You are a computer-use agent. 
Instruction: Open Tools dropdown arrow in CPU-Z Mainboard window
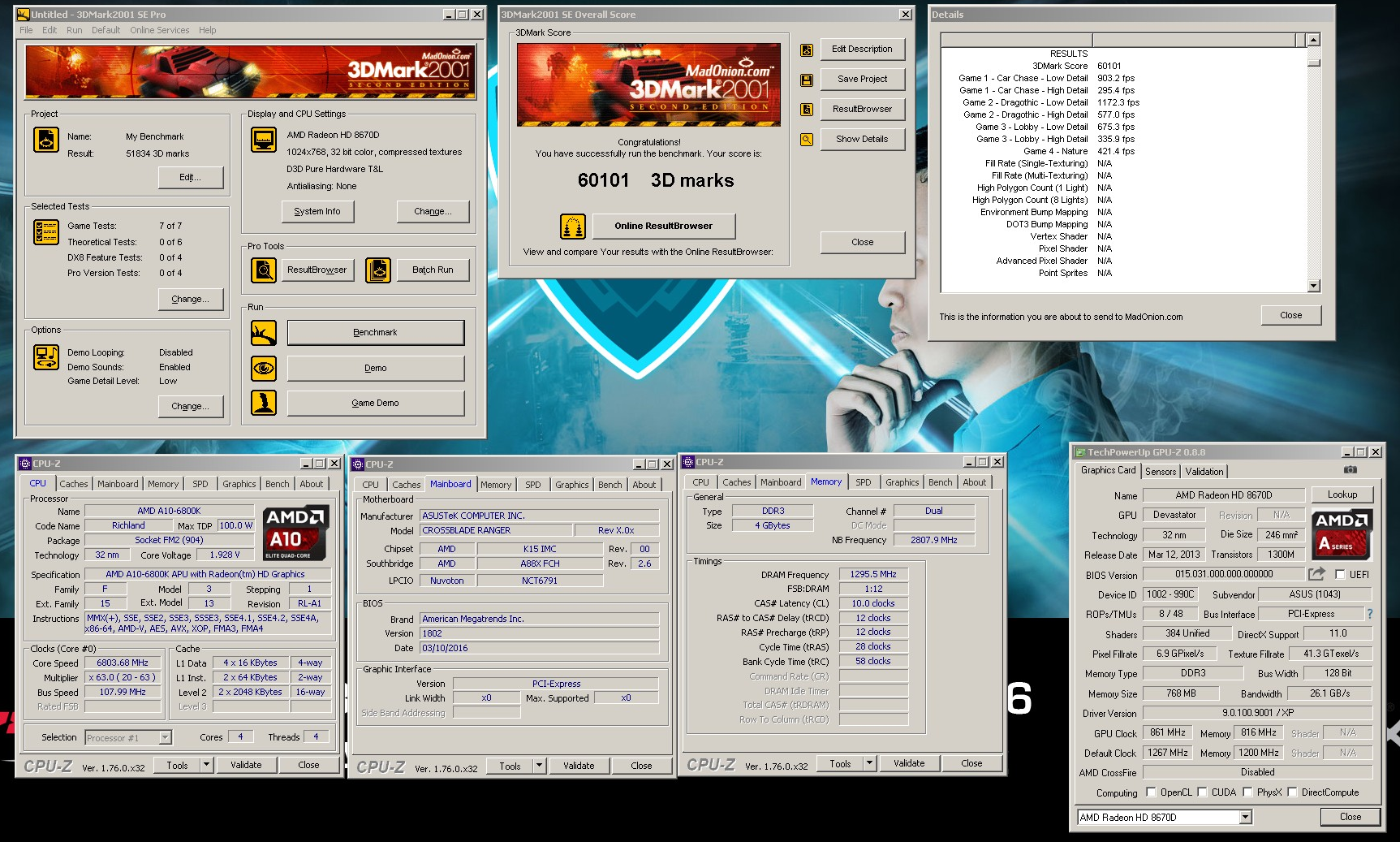click(x=539, y=766)
